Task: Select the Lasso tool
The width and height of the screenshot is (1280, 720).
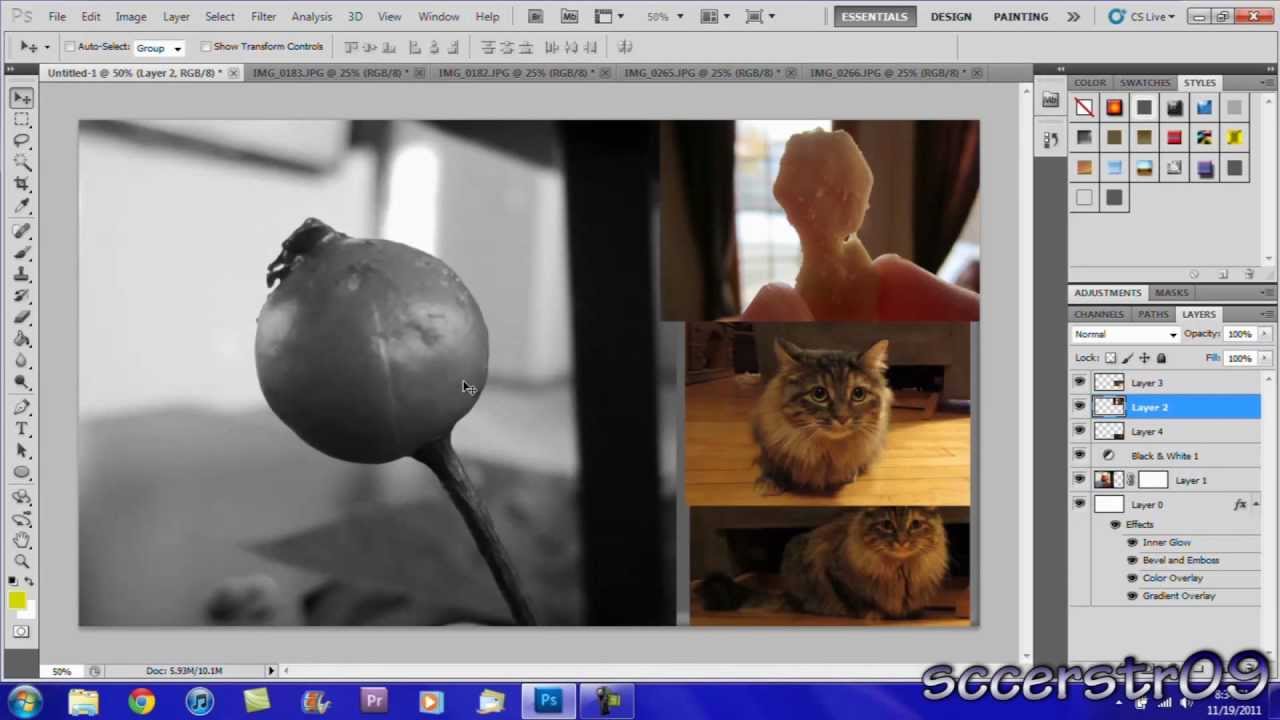Action: 22,142
